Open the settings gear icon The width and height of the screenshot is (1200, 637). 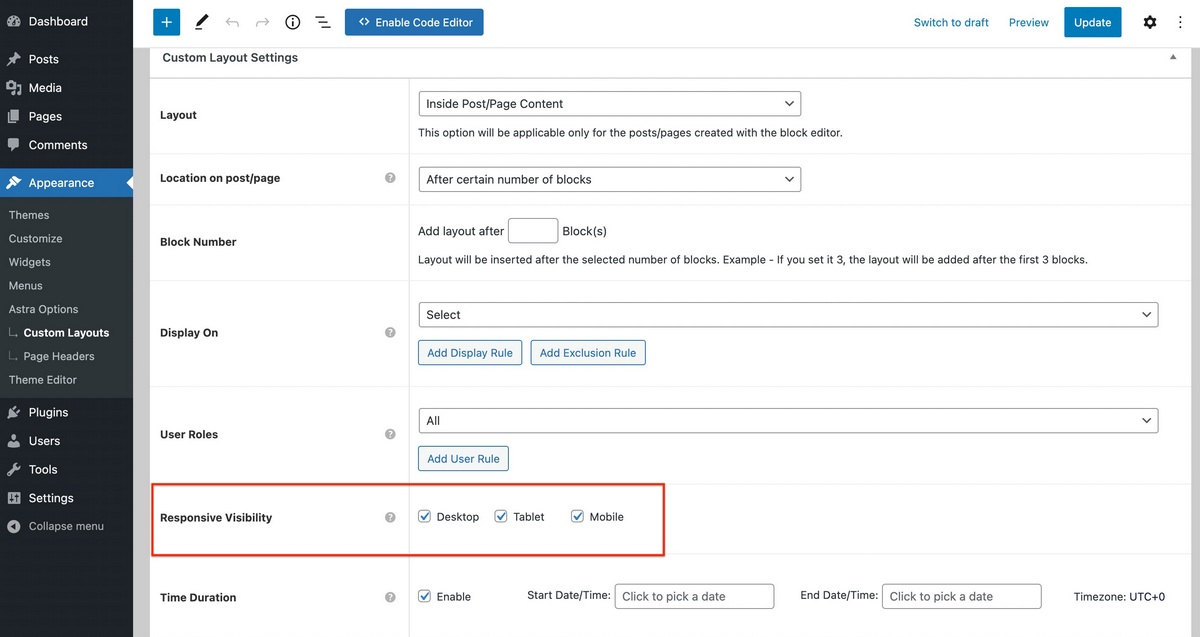pyautogui.click(x=1149, y=21)
